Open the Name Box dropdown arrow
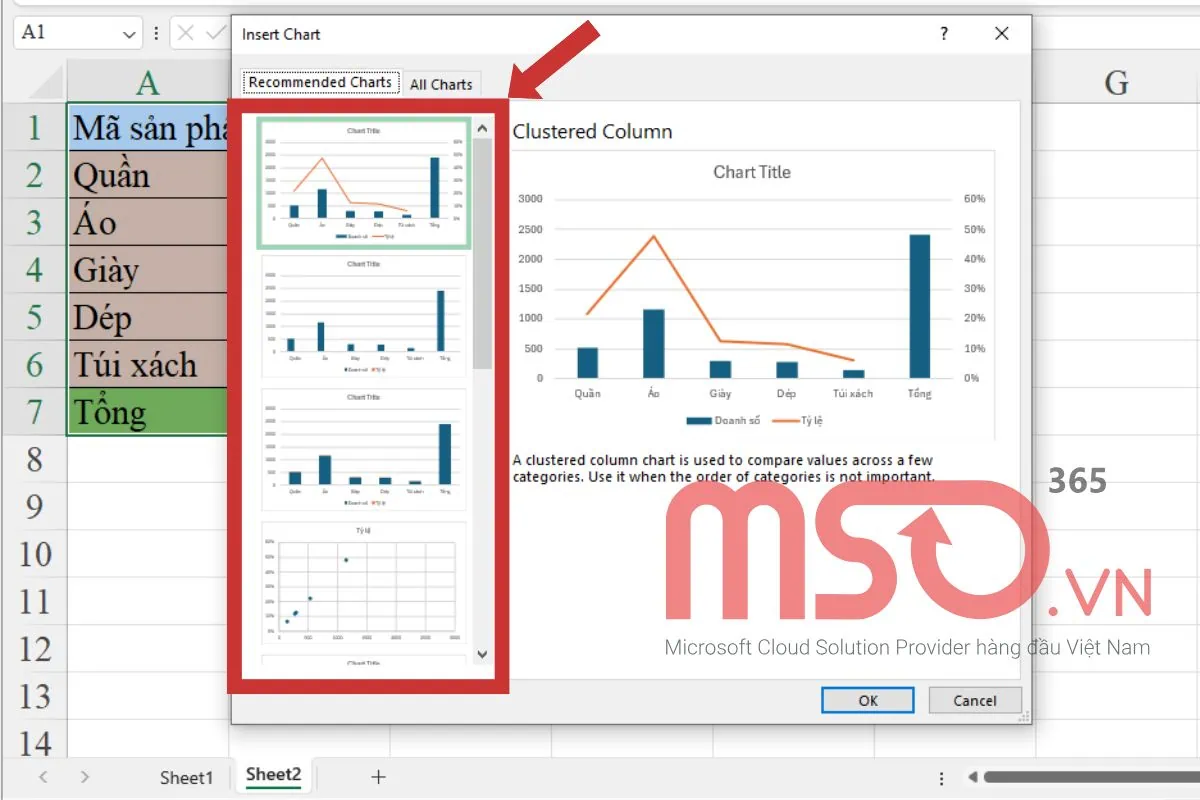This screenshot has height=800, width=1200. click(129, 33)
